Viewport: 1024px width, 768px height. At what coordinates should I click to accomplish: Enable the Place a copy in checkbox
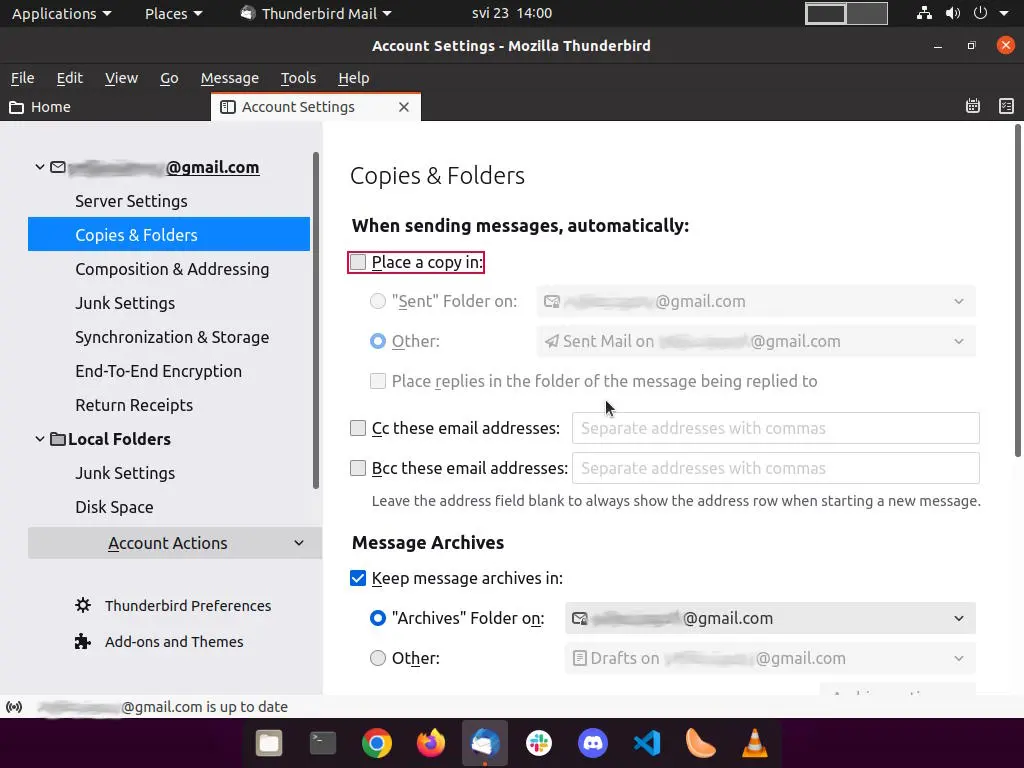pyautogui.click(x=358, y=263)
